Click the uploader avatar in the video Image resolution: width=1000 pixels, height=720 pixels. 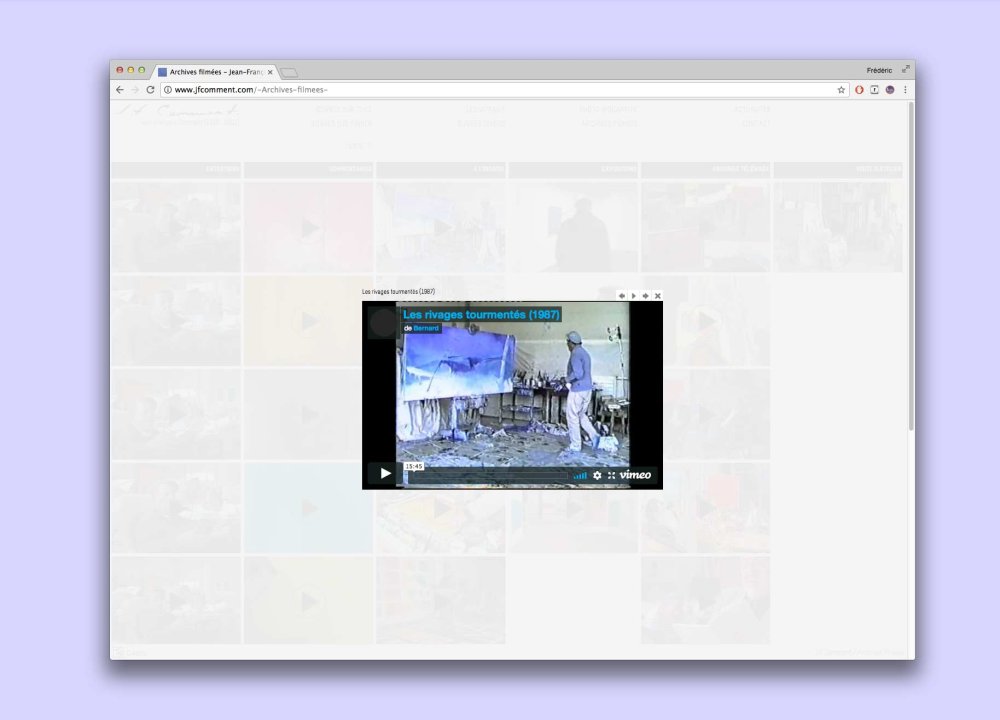383,323
